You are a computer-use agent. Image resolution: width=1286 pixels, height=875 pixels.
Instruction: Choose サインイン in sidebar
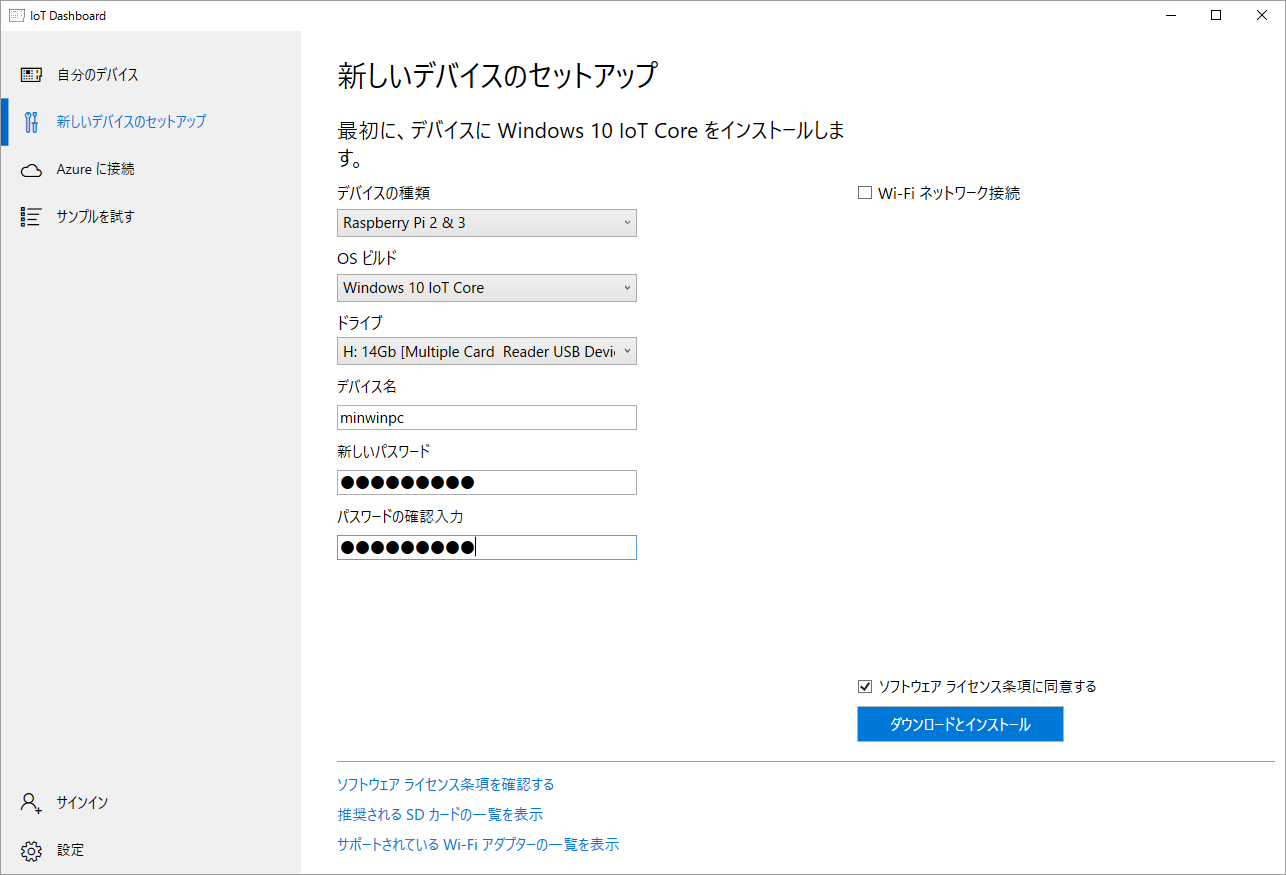[150, 803]
